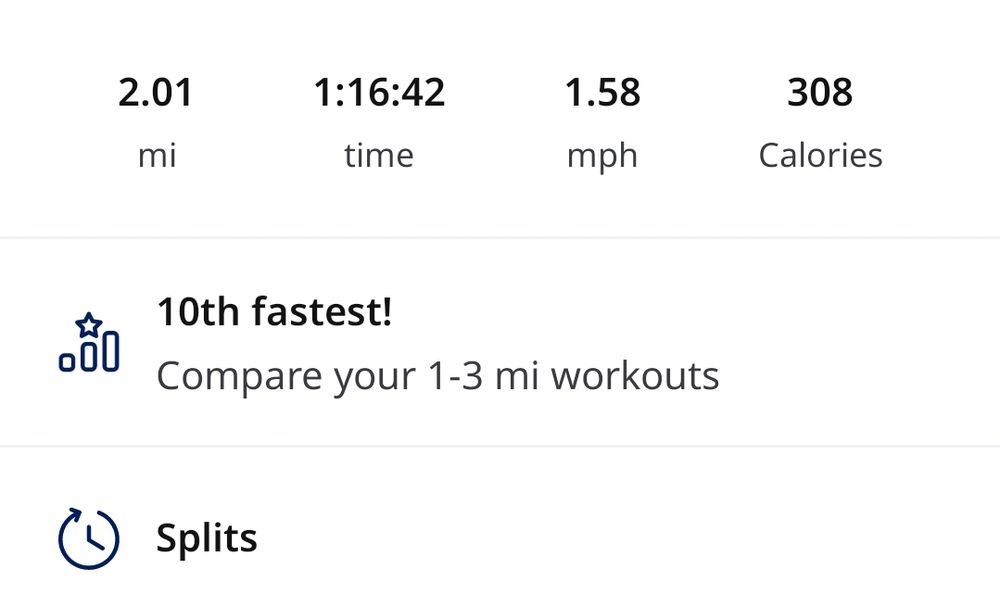The width and height of the screenshot is (1000, 607).
Task: Tap the star atop the ranking icon
Action: pyautogui.click(x=89, y=324)
